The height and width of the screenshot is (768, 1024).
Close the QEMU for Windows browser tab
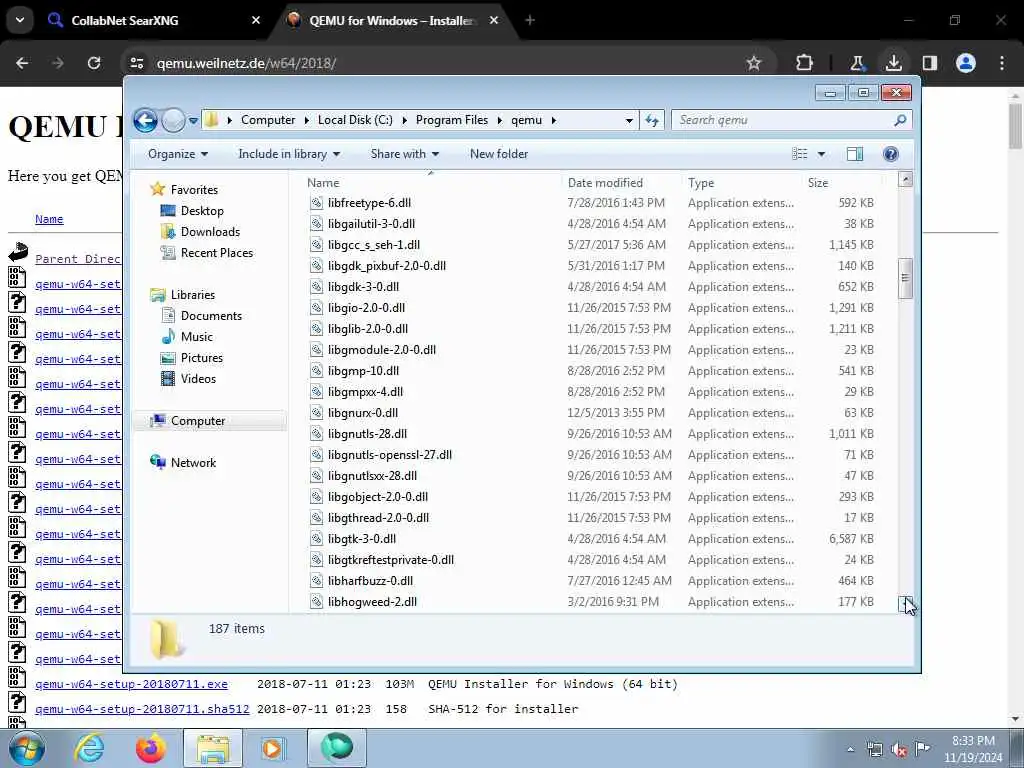(494, 20)
